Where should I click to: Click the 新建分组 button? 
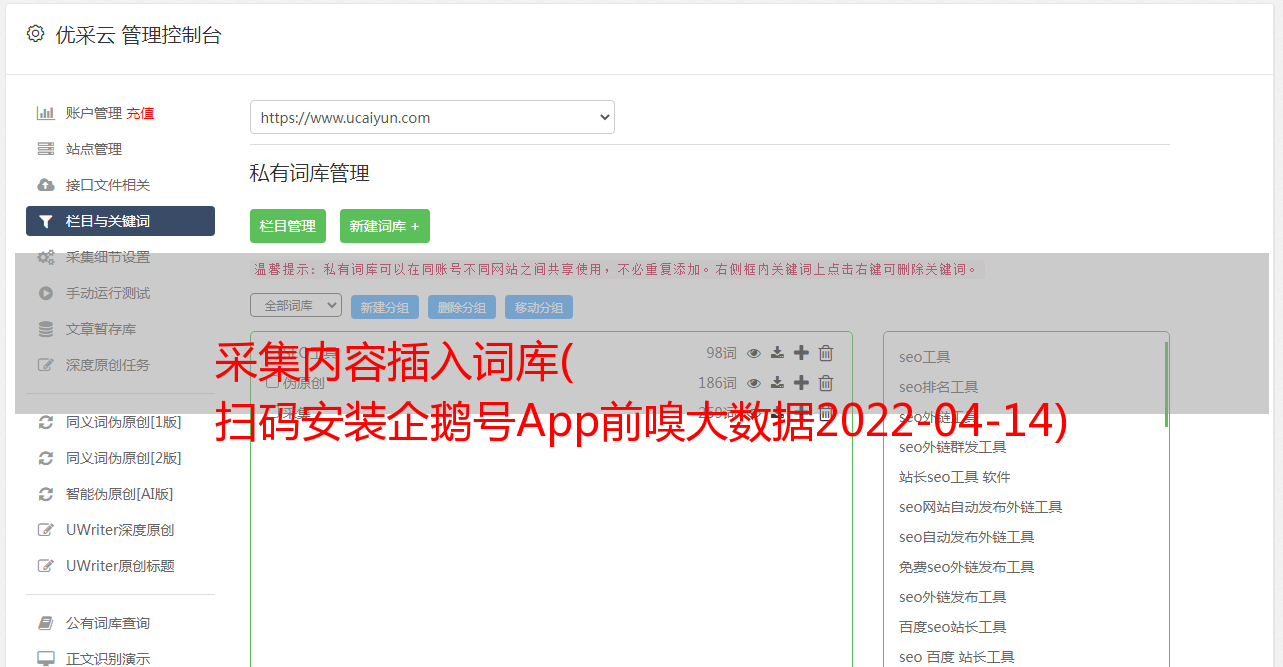coord(385,307)
